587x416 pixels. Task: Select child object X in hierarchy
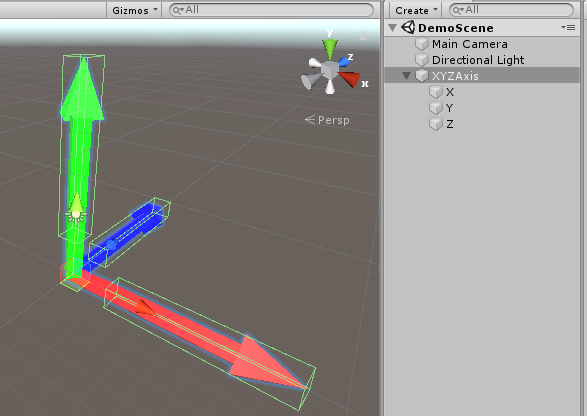pyautogui.click(x=450, y=92)
